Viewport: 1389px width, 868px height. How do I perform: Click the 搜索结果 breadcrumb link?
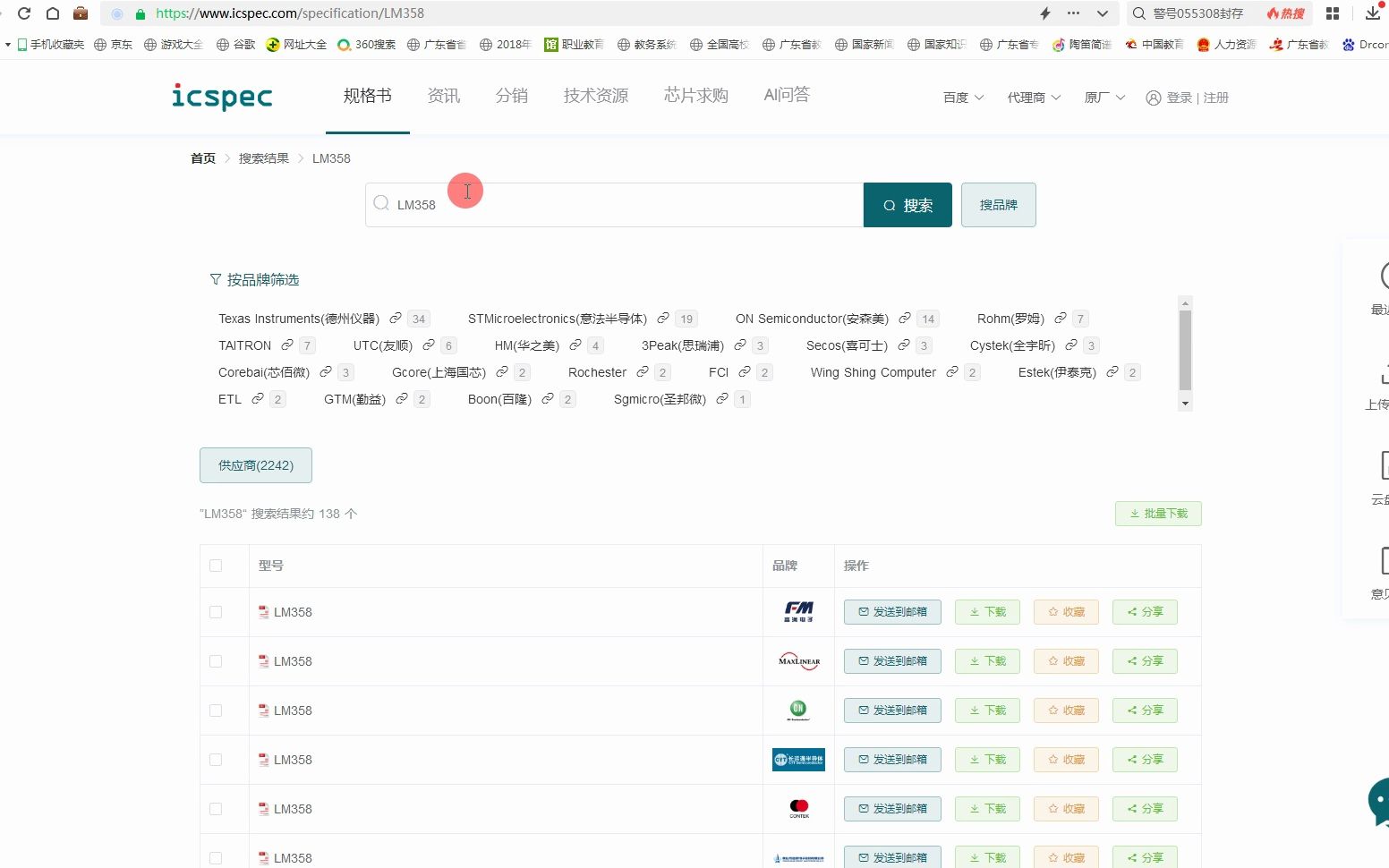coord(263,158)
